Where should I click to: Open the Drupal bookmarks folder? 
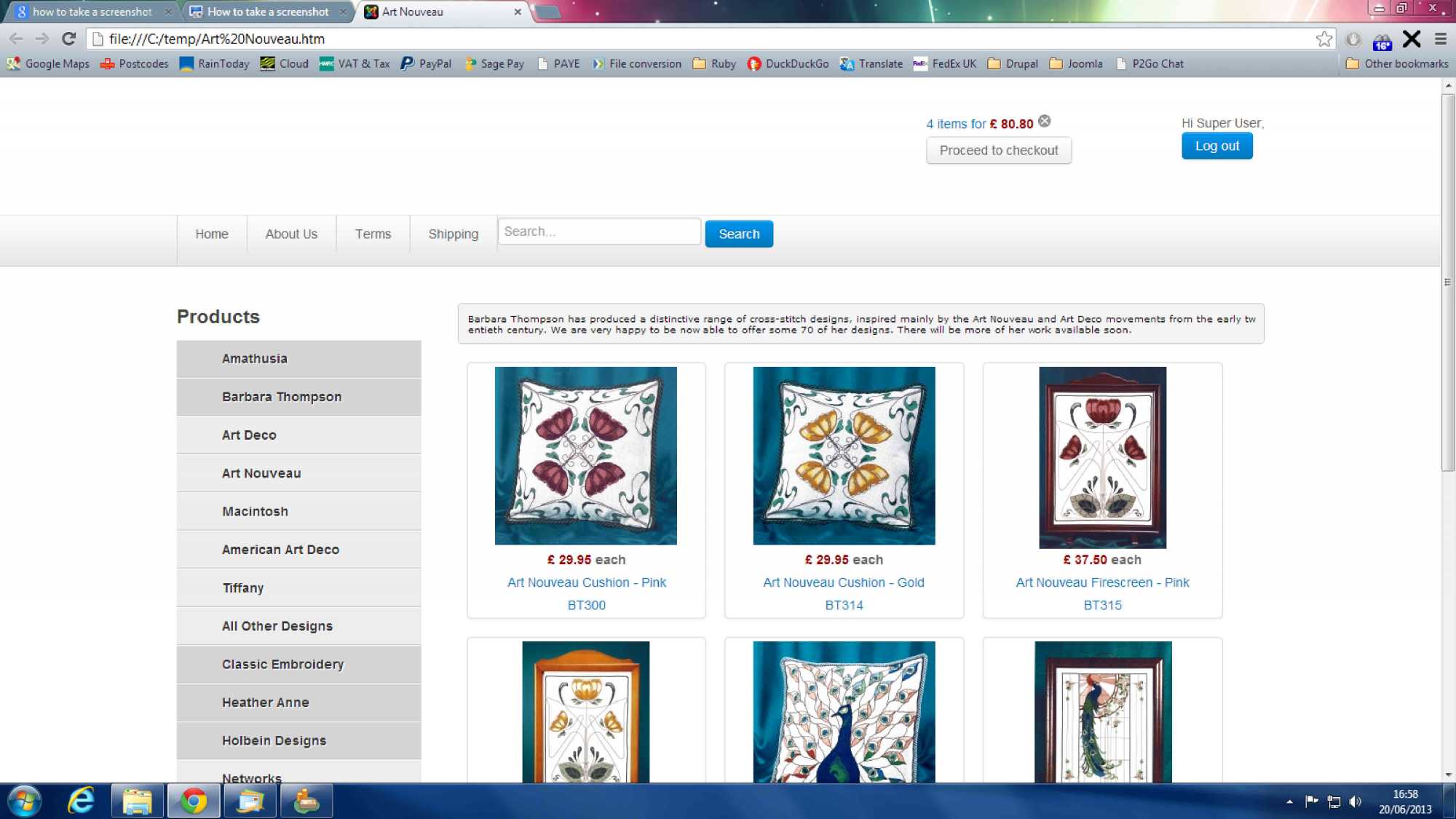pos(1013,63)
